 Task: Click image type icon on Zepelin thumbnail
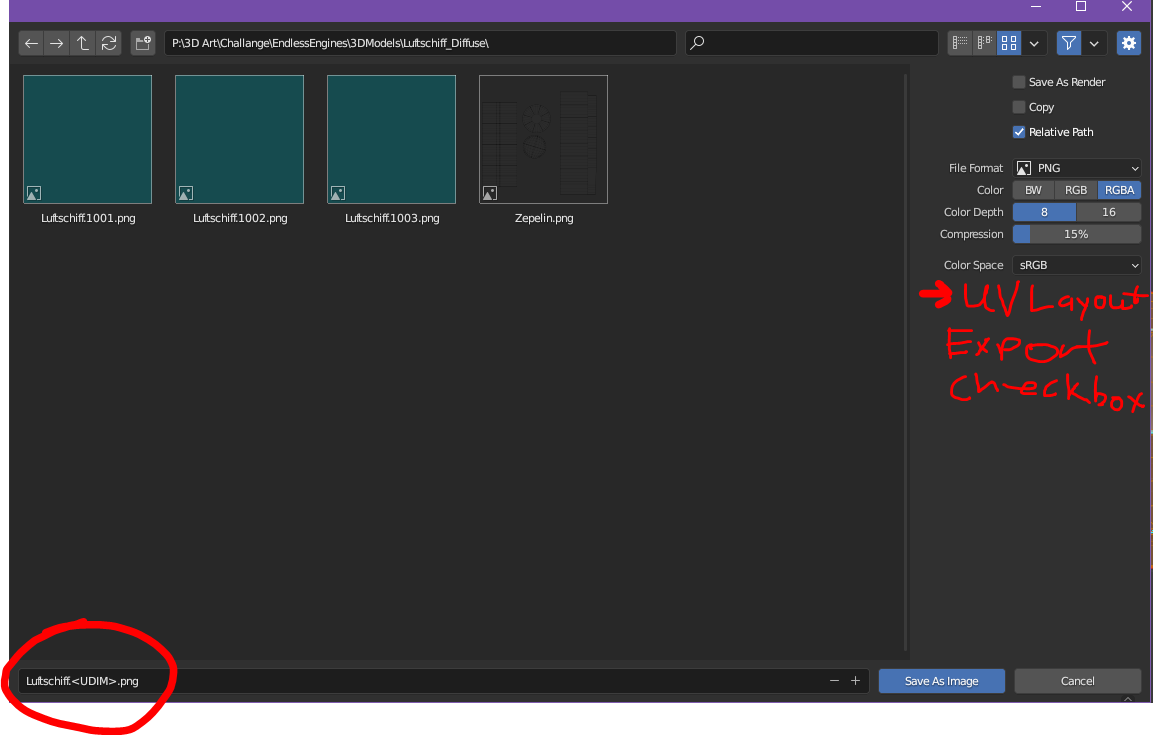[490, 193]
